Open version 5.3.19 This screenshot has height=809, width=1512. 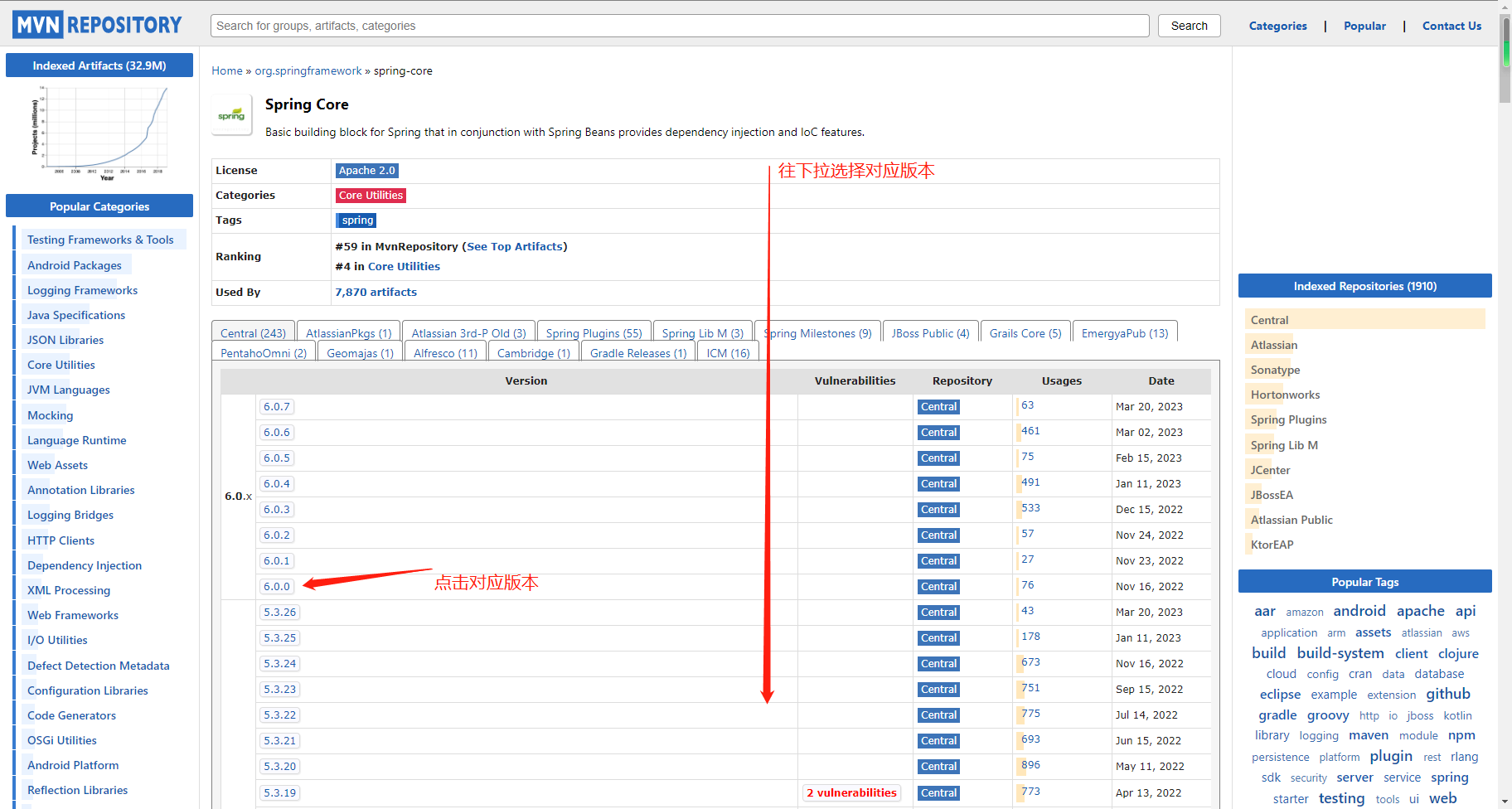[279, 792]
